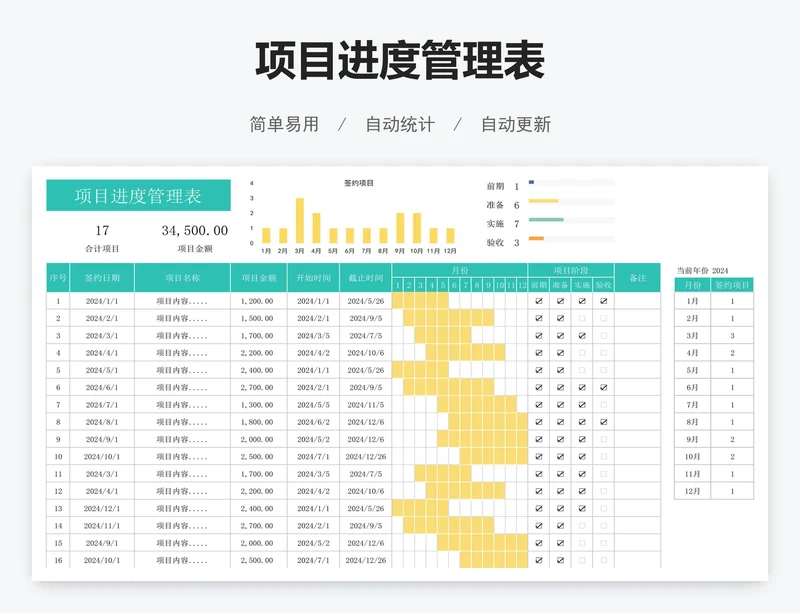Select the 项目内容 name cell in row 9

[x=182, y=439]
